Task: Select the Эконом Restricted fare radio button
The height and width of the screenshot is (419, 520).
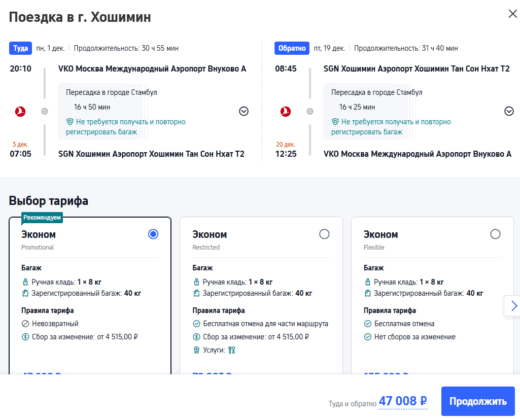Action: pos(324,234)
